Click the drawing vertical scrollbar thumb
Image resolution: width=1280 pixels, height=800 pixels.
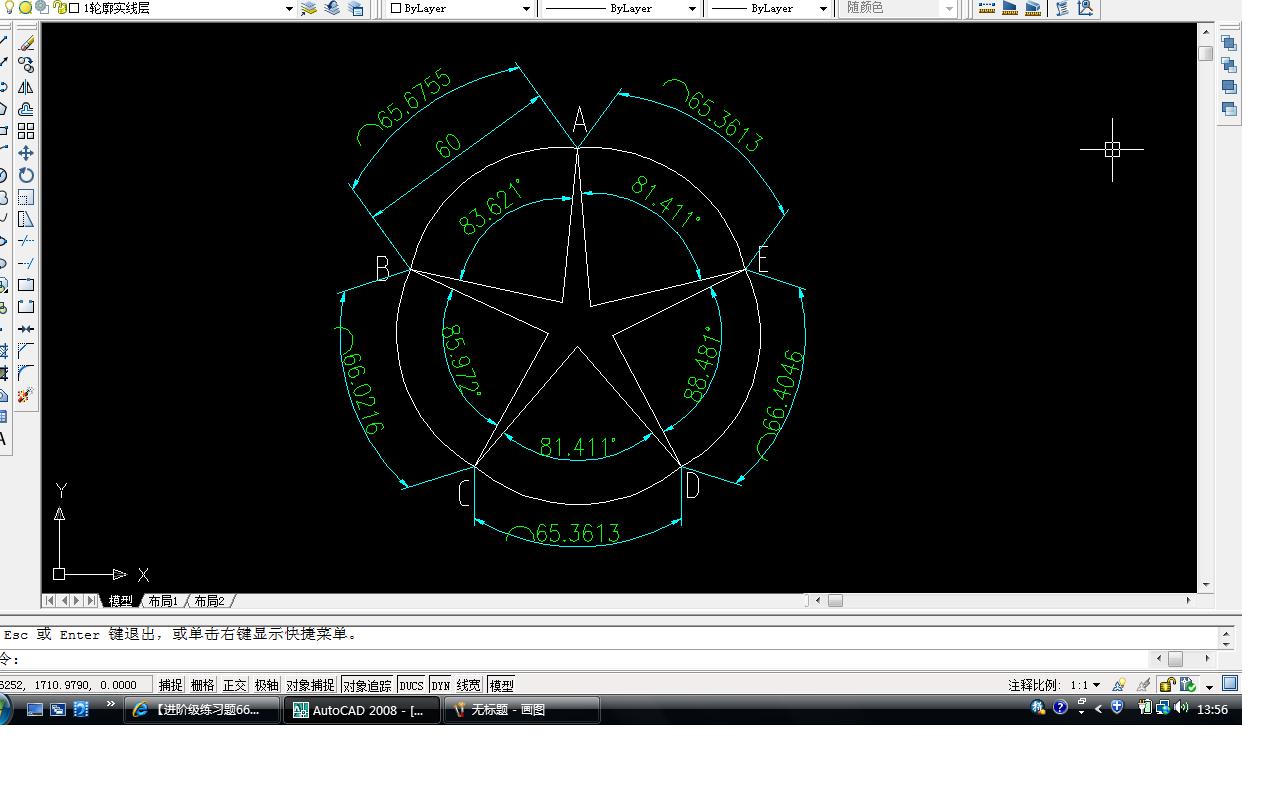(x=1206, y=53)
